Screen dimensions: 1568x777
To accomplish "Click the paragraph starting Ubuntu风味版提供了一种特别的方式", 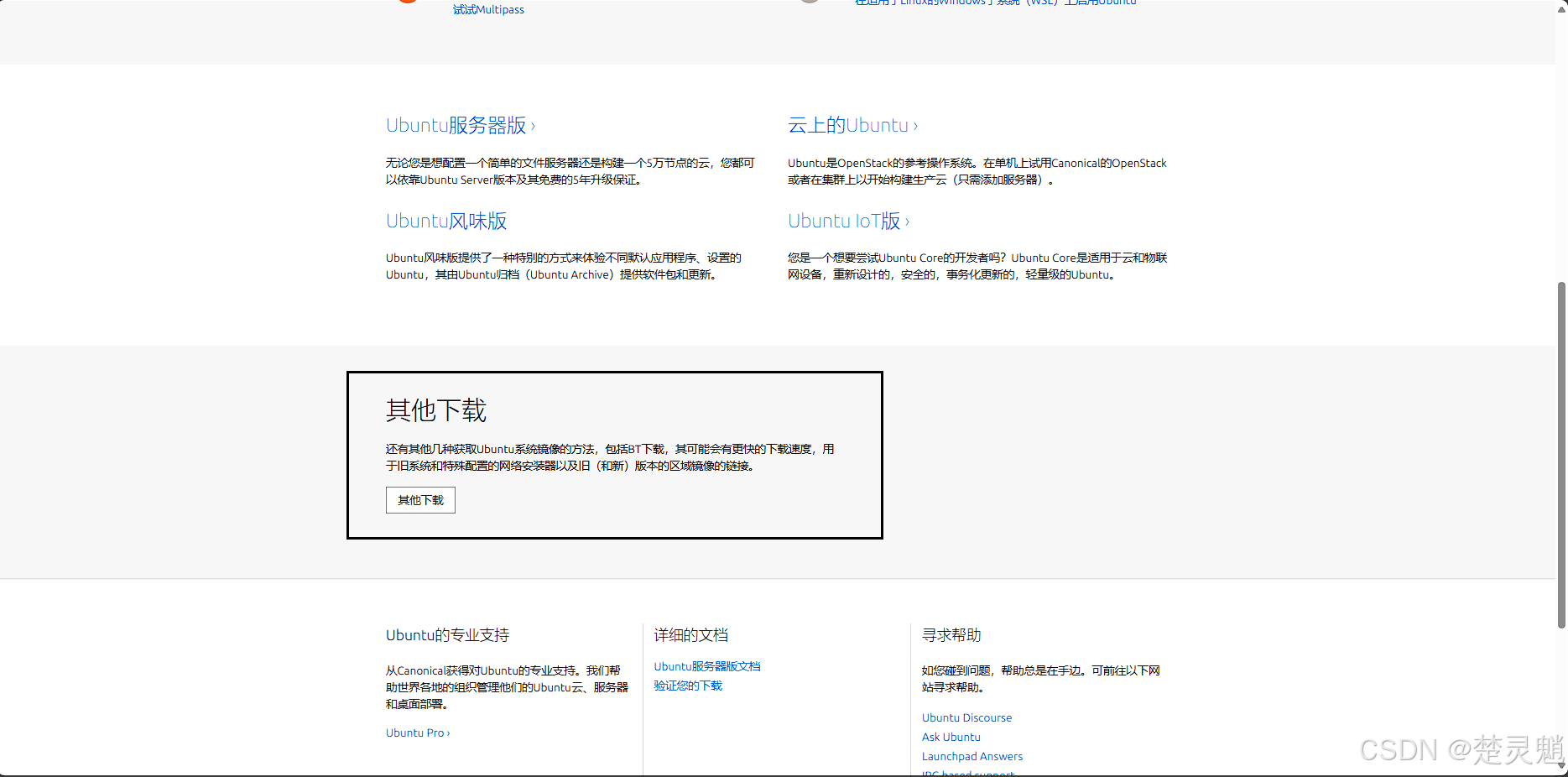I will [x=564, y=266].
